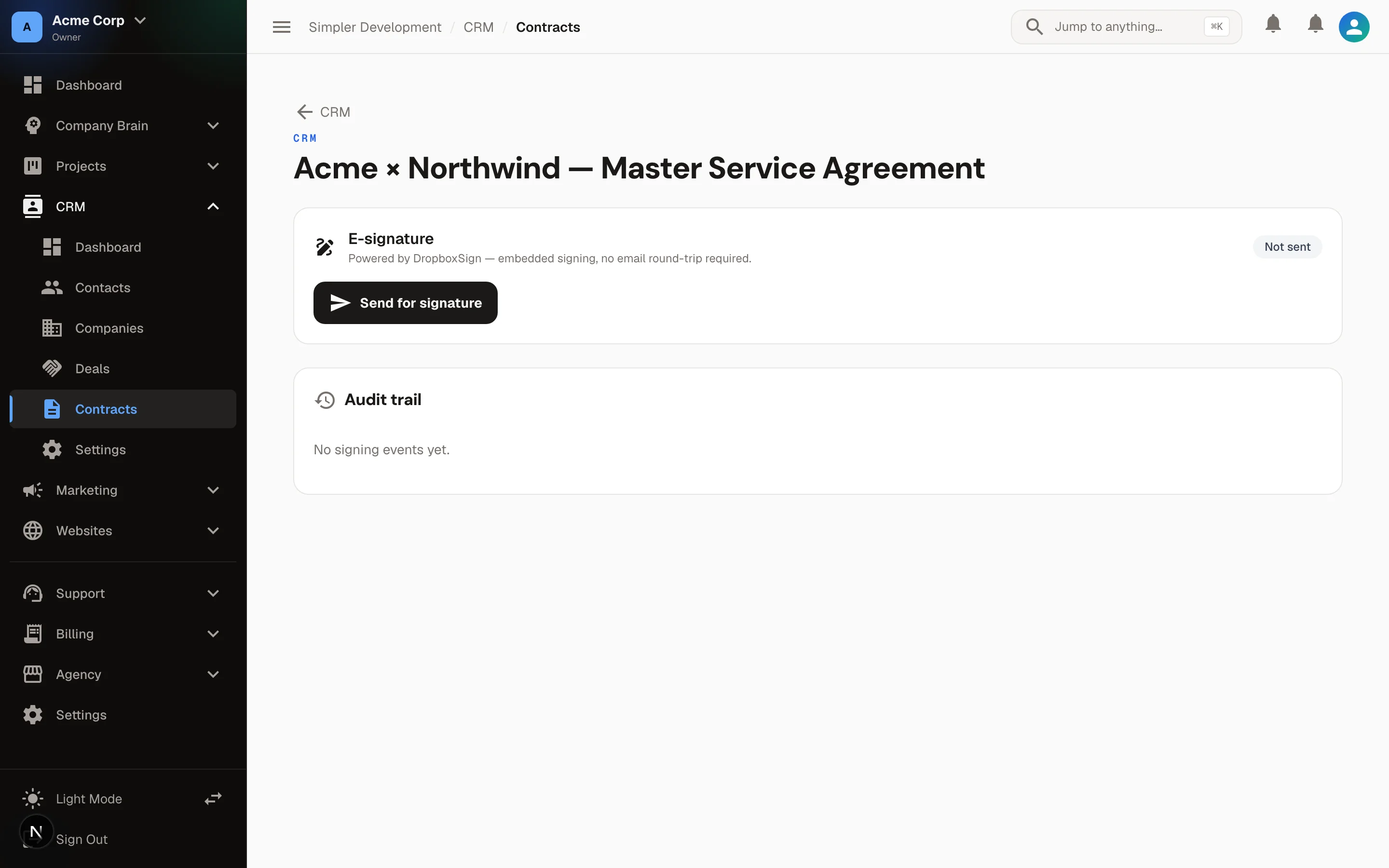
Task: Click the blue CRM label above the title
Action: pyautogui.click(x=305, y=138)
